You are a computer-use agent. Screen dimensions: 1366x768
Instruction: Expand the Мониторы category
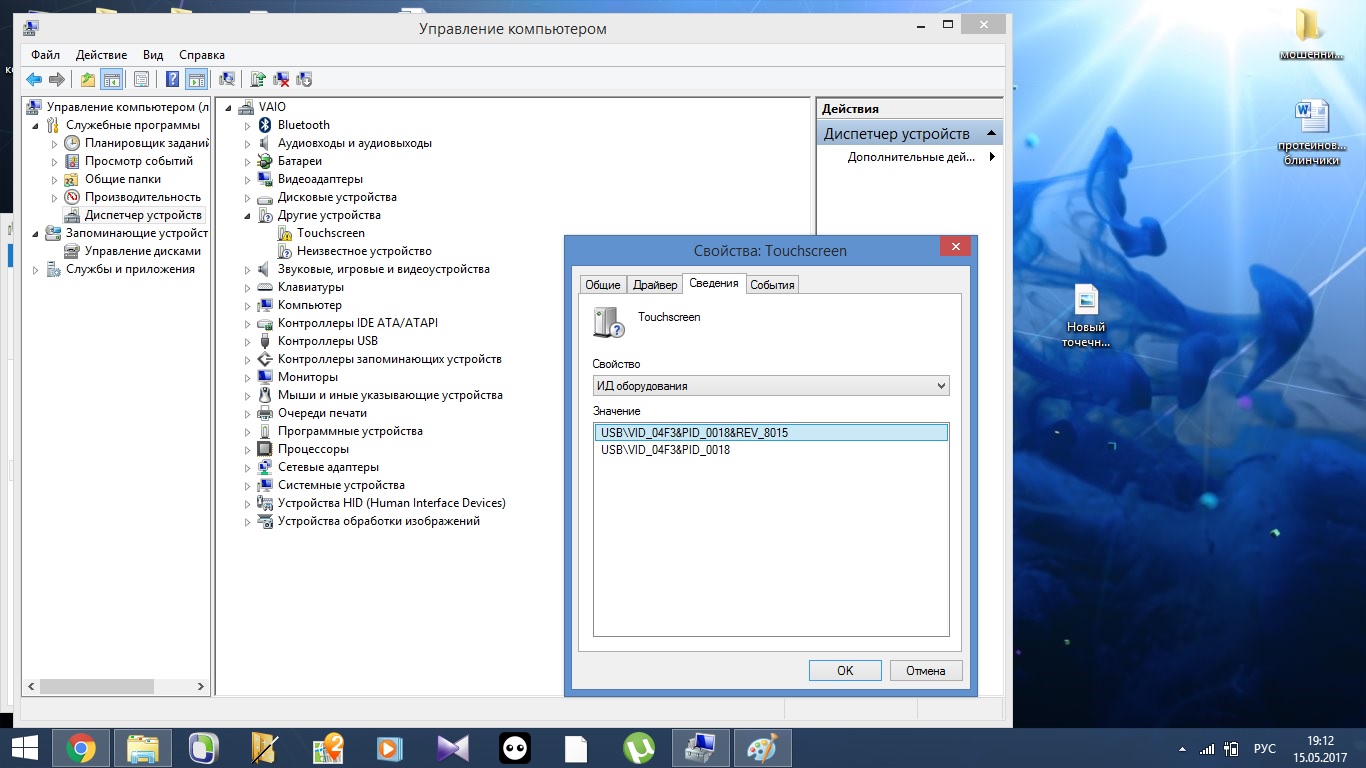(248, 378)
